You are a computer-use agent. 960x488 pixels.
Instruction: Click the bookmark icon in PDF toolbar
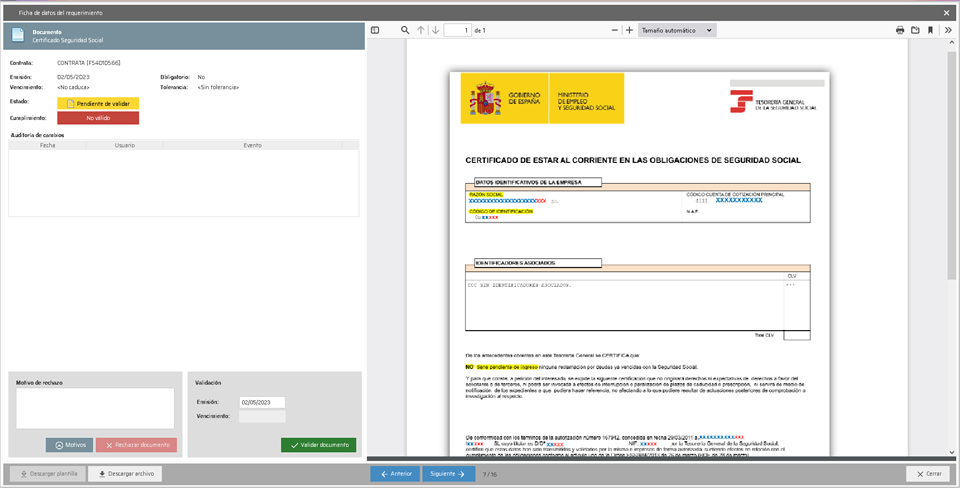(x=930, y=30)
